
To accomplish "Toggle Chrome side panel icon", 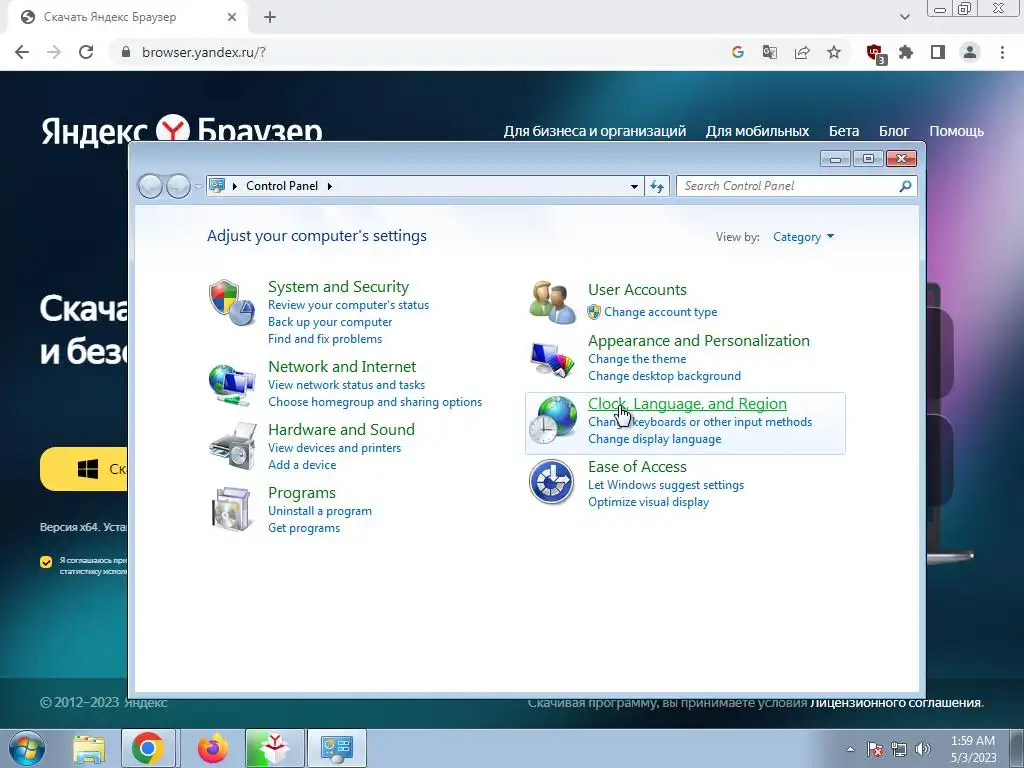I will [938, 52].
